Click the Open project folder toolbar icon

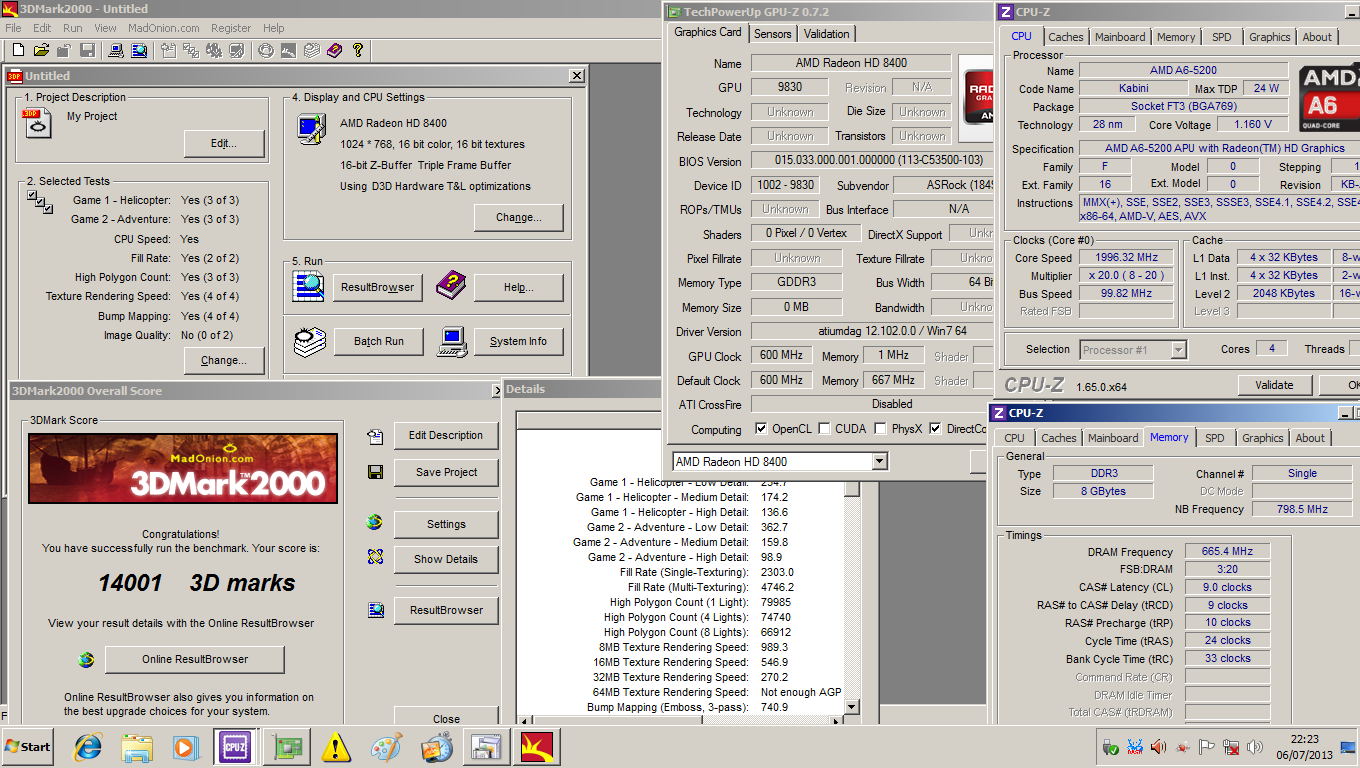click(x=41, y=50)
